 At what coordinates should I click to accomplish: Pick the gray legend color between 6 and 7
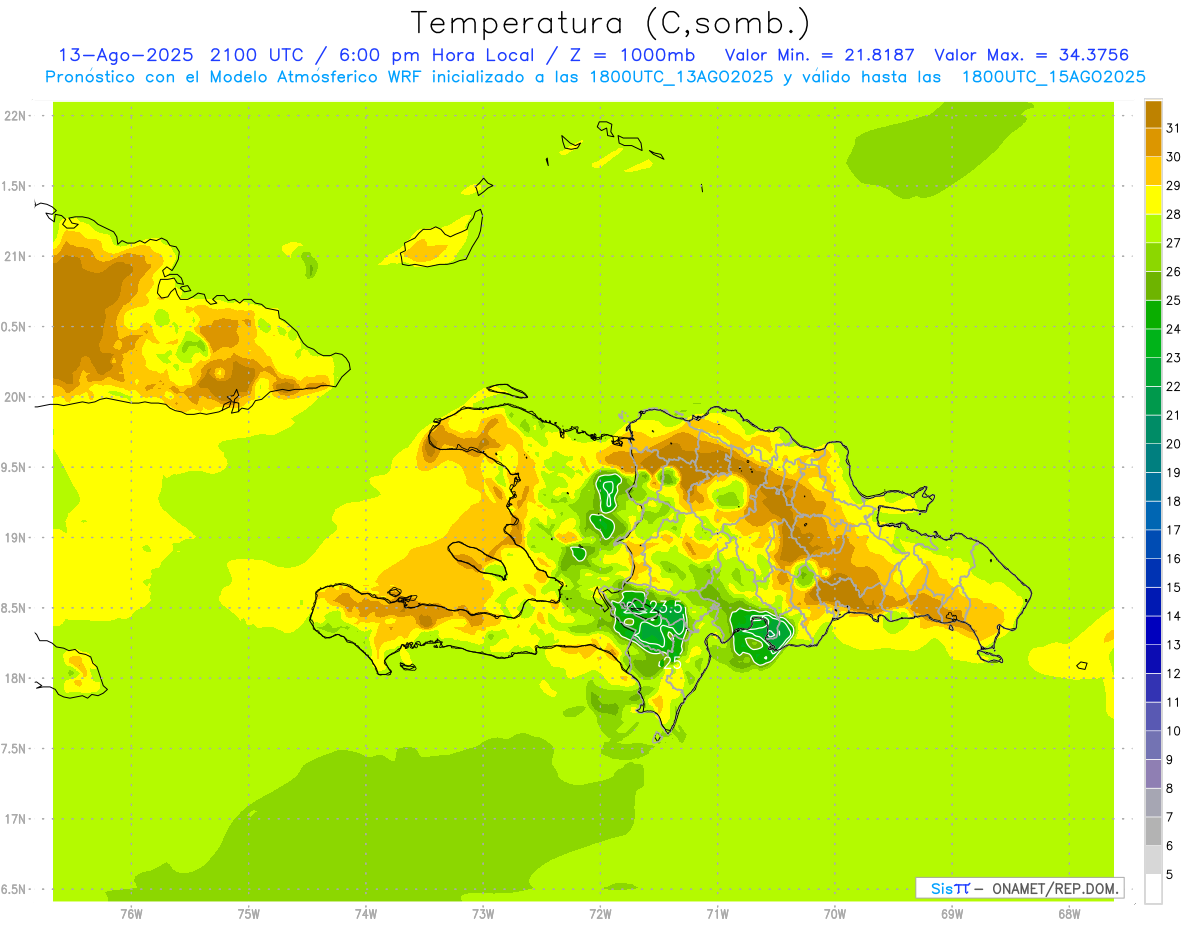(1153, 831)
